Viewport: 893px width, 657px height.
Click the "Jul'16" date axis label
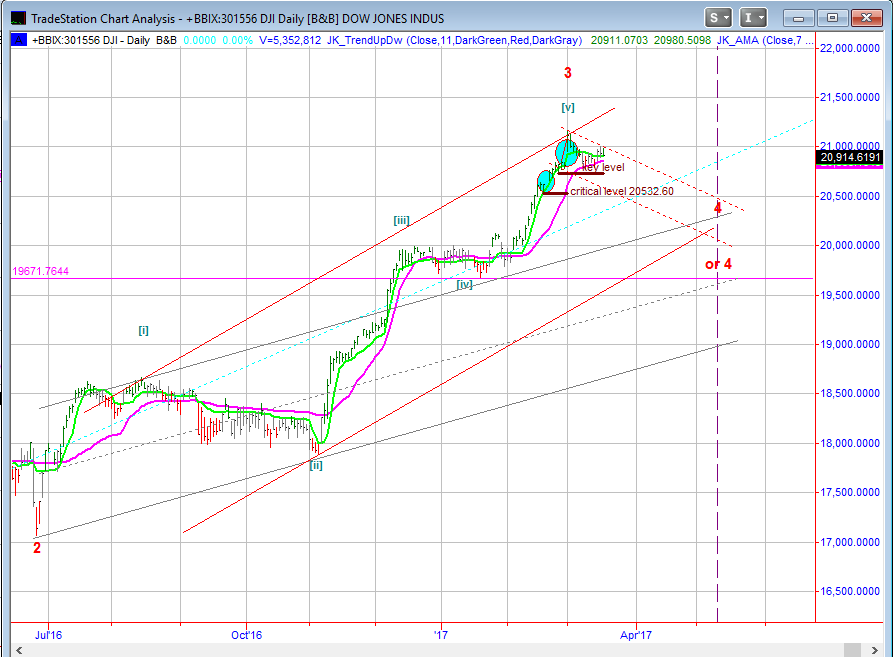tap(48, 635)
